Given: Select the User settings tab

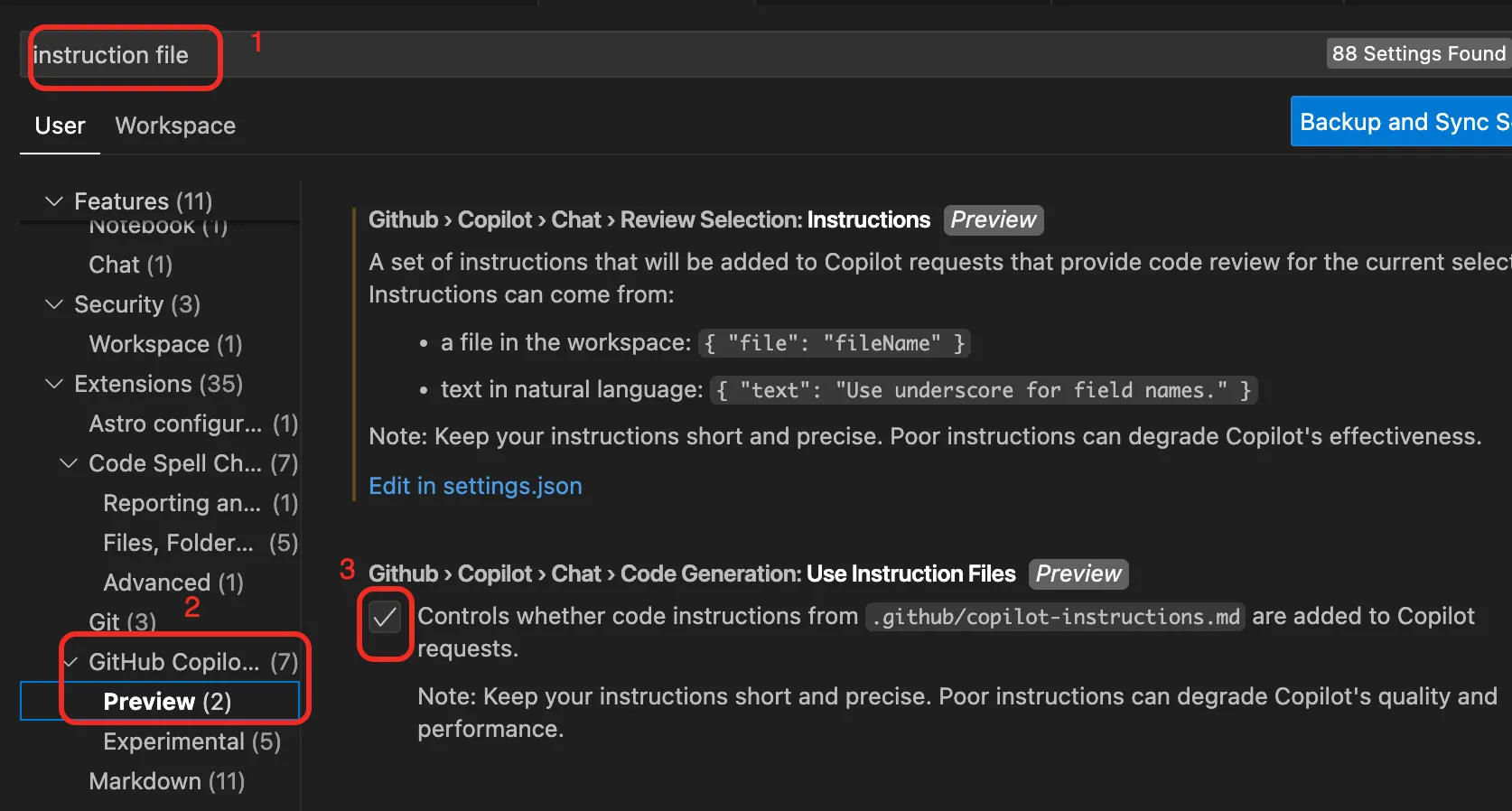Looking at the screenshot, I should 59,126.
